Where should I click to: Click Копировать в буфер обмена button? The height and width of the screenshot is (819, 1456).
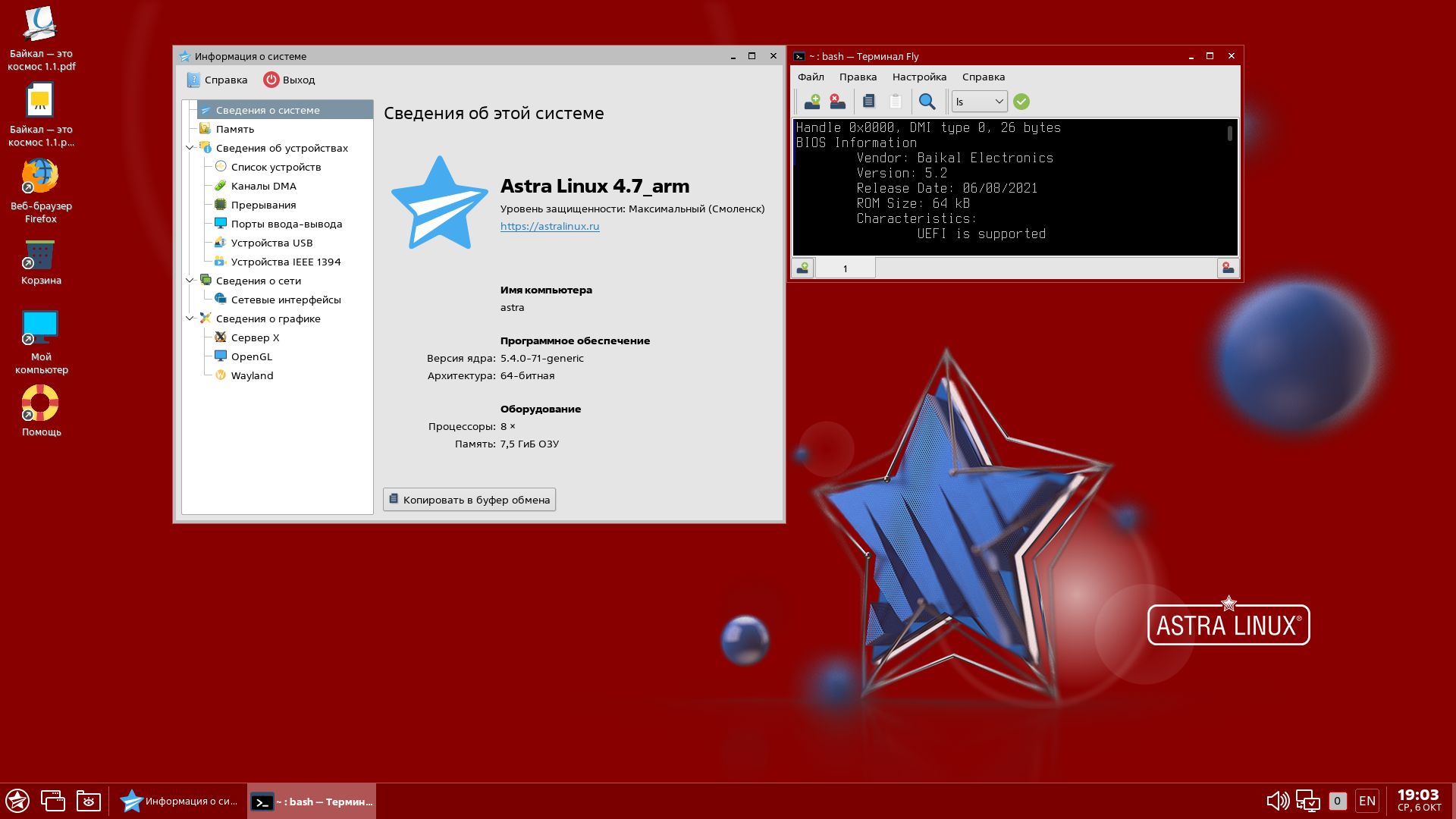coord(469,500)
